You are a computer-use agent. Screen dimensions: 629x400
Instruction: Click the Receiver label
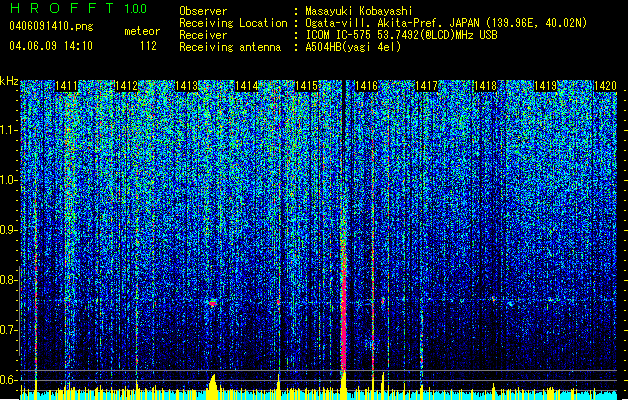tap(203, 35)
